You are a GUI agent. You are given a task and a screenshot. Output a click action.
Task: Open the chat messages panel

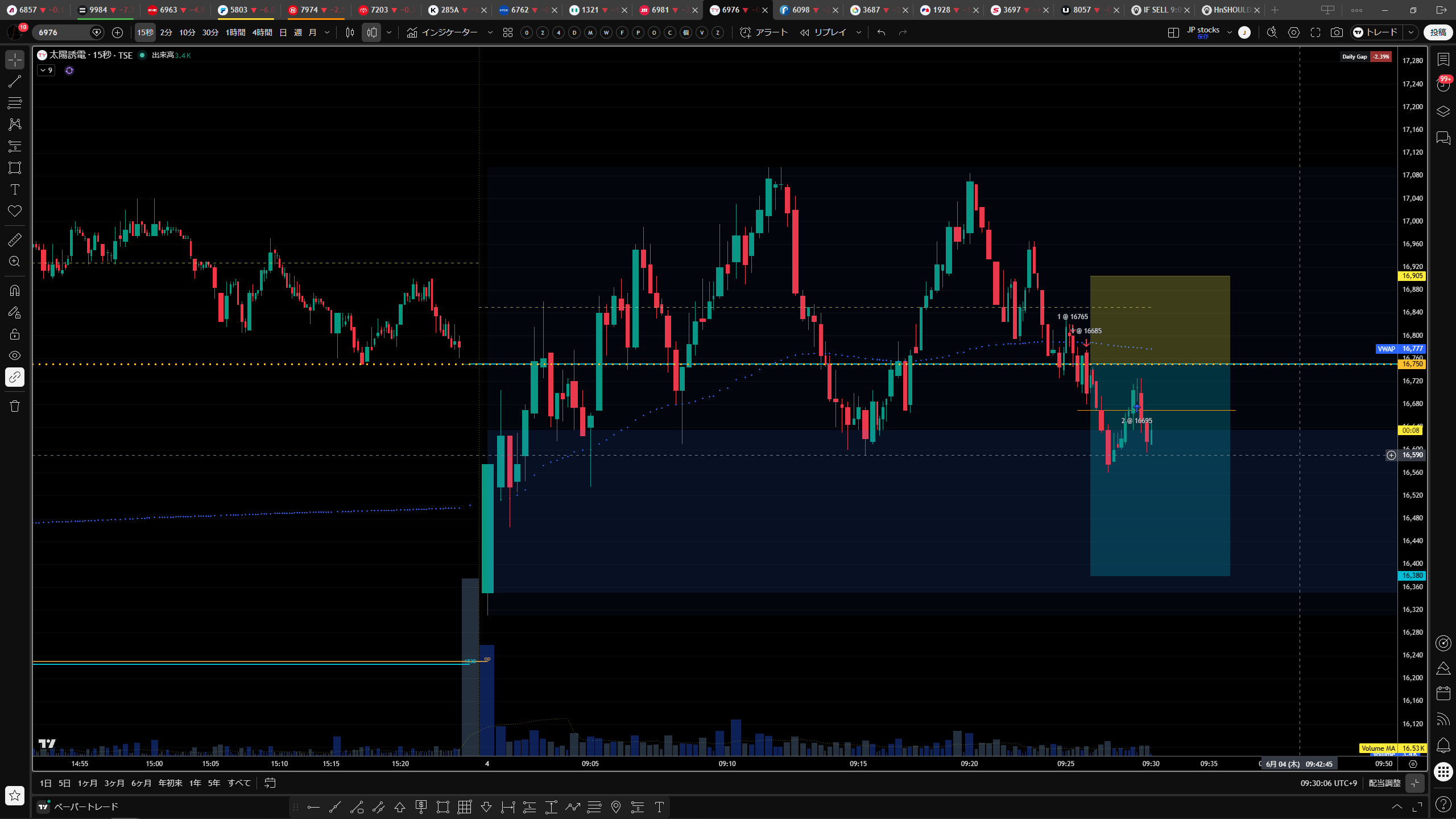click(x=1443, y=138)
